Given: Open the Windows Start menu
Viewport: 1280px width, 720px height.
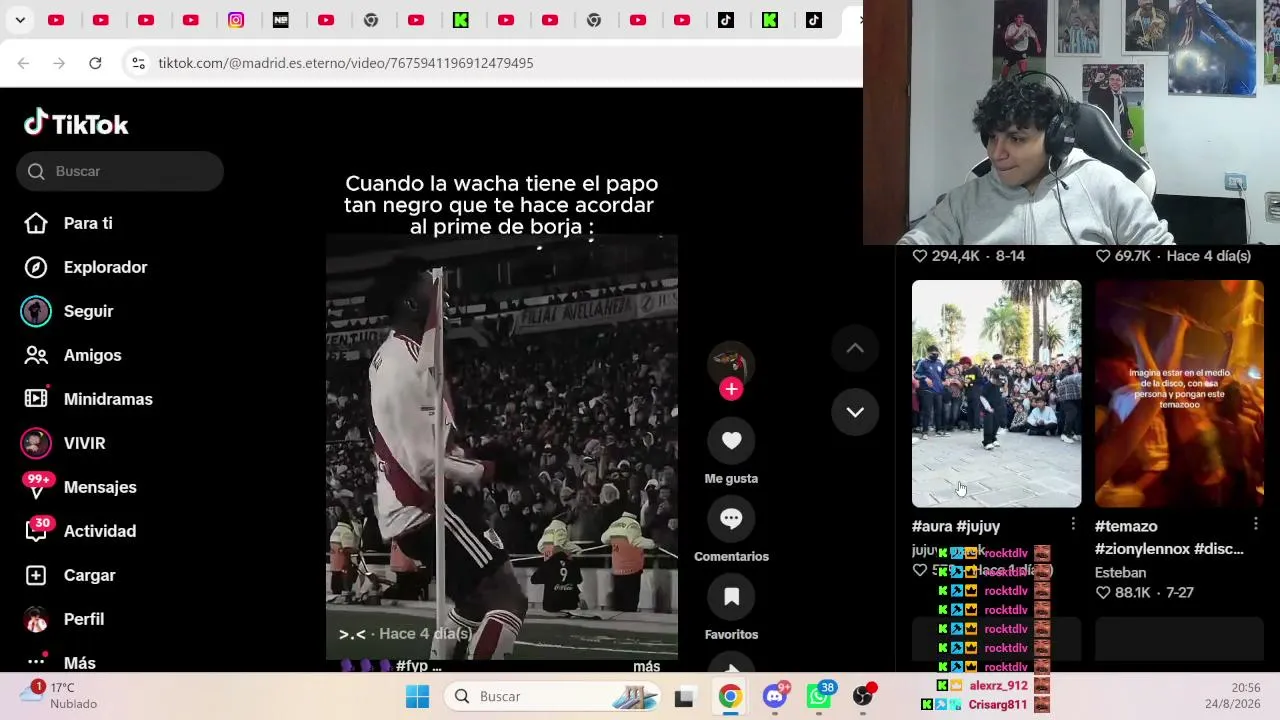Looking at the screenshot, I should (417, 696).
